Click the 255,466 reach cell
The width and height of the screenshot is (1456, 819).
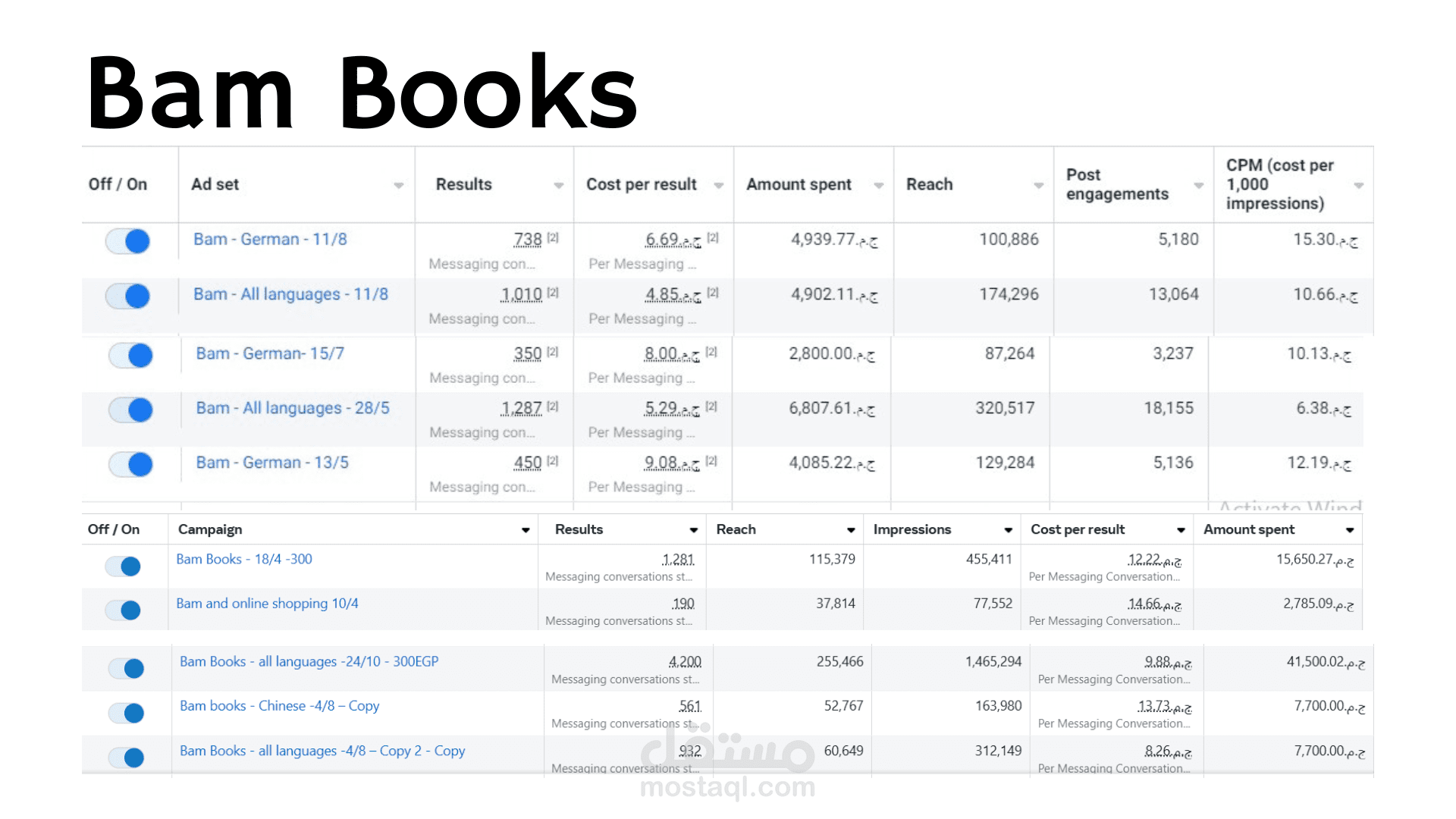pos(839,661)
